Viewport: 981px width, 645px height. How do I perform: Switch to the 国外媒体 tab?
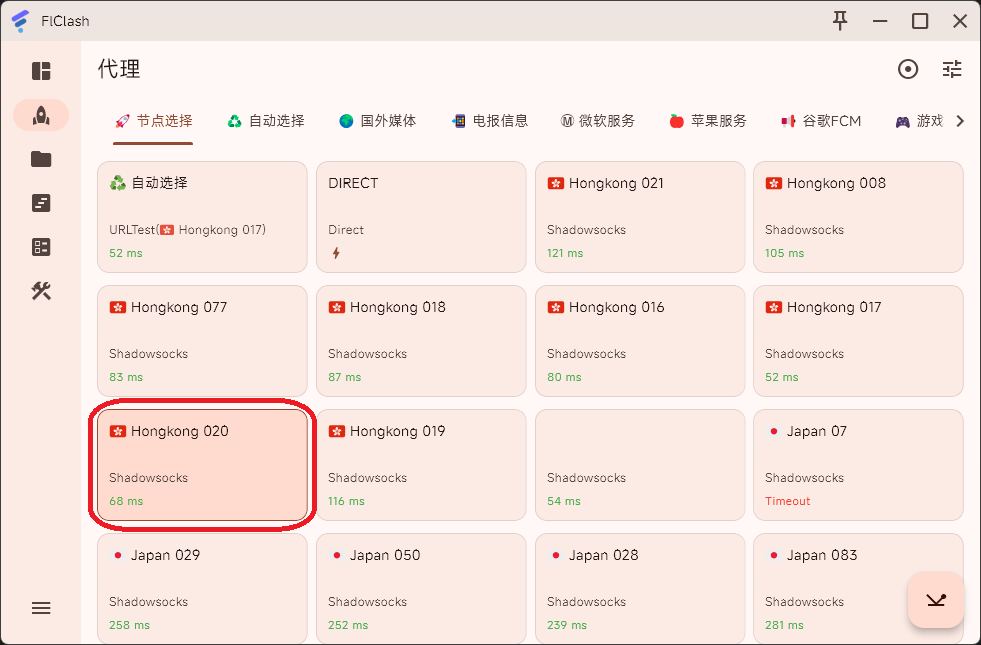(377, 121)
